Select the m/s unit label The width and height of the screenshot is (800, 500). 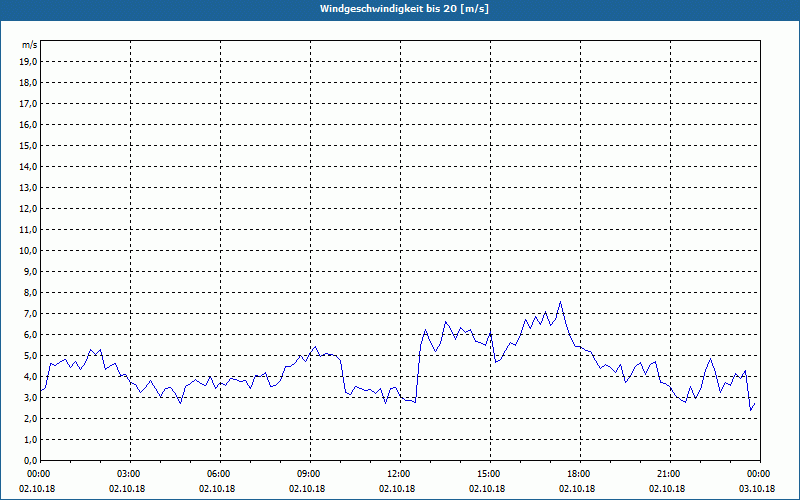(x=30, y=45)
